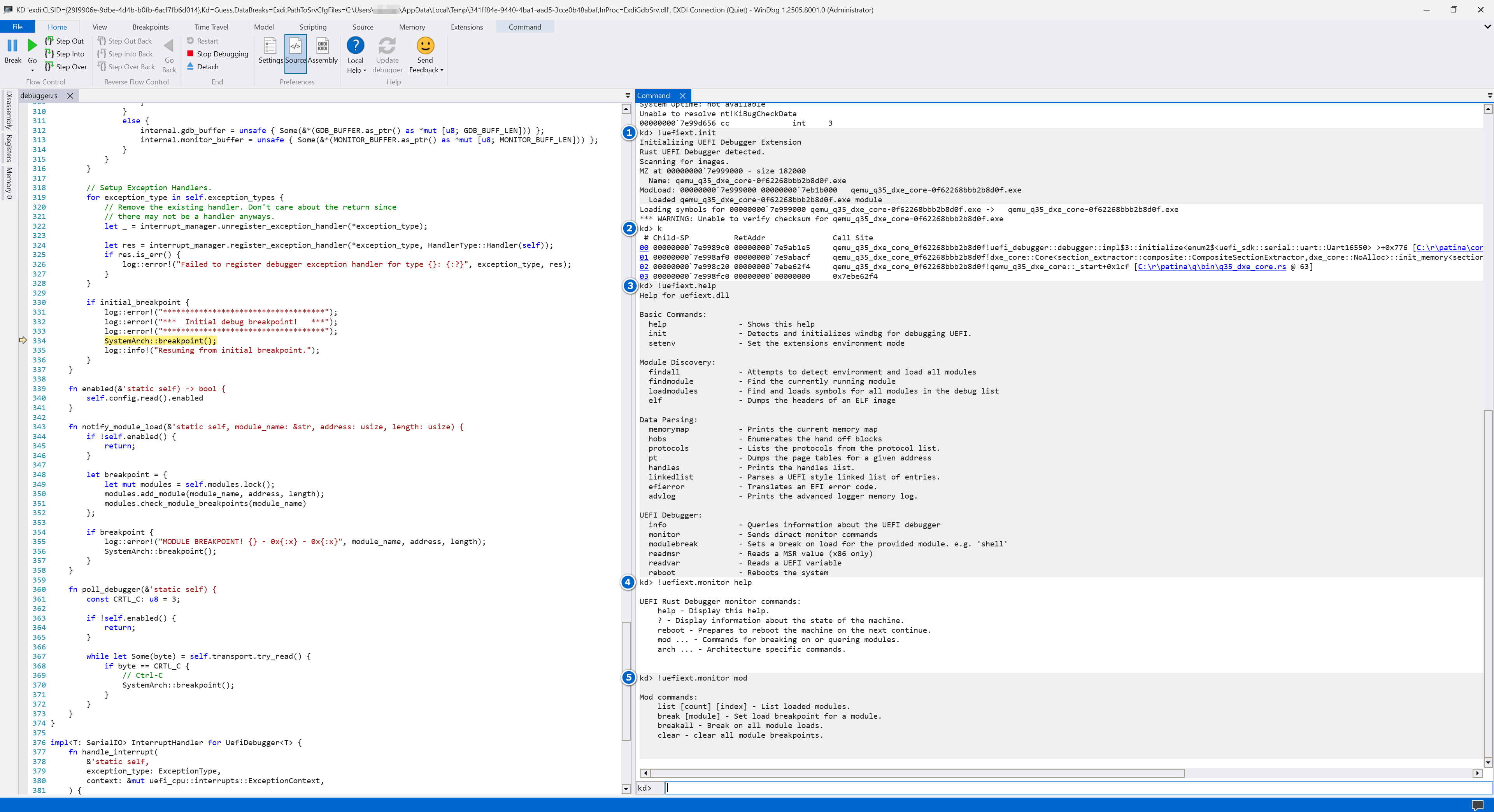Click stack frame 03 link
The height and width of the screenshot is (812, 1494).
pyautogui.click(x=644, y=276)
